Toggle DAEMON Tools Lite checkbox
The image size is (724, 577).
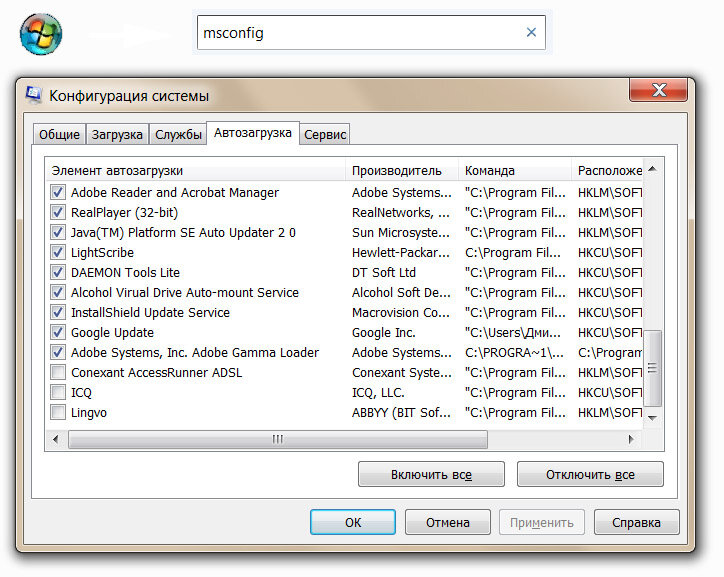58,272
